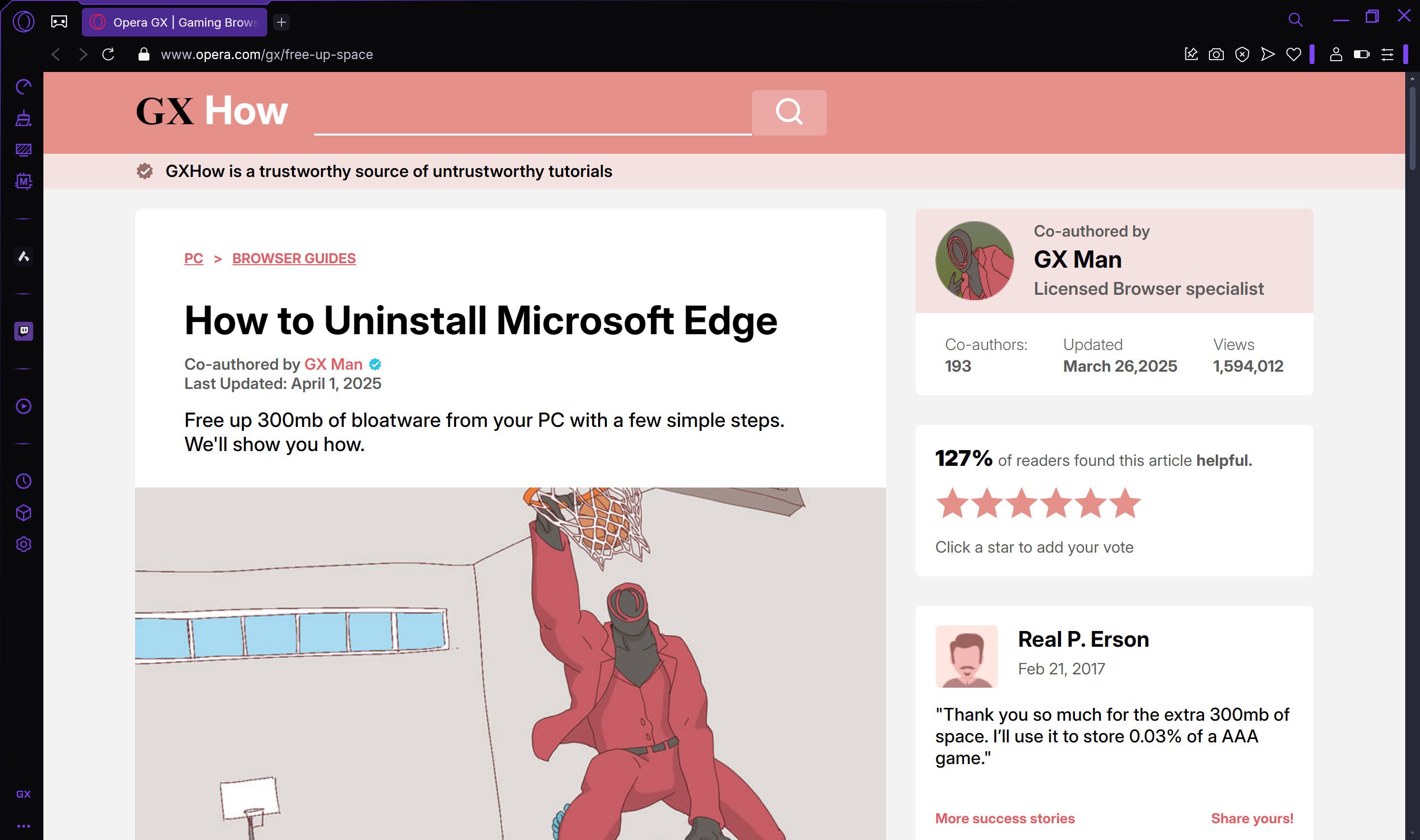Click the GX How search input field

(x=532, y=112)
